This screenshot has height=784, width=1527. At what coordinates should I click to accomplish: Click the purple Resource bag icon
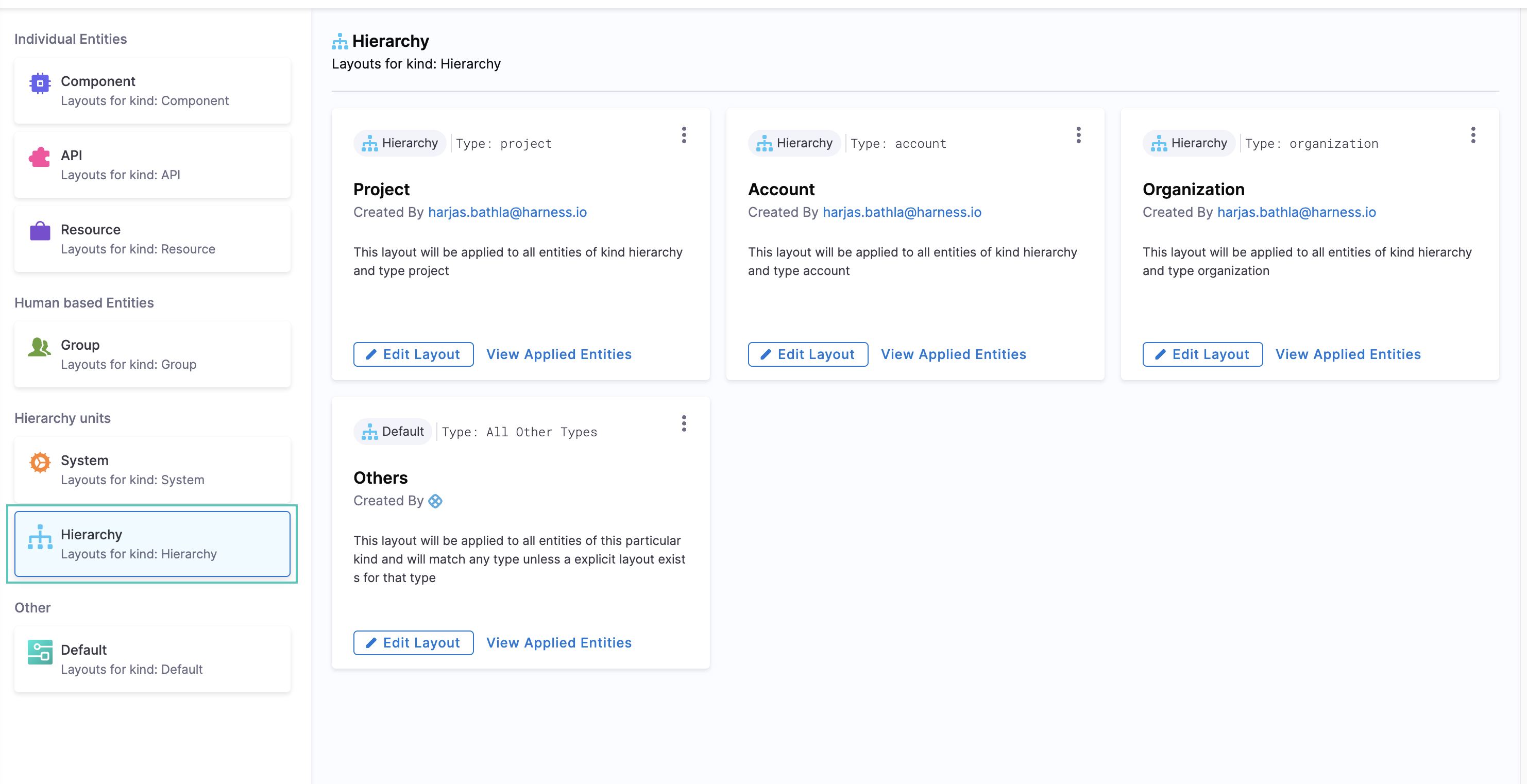[x=40, y=231]
